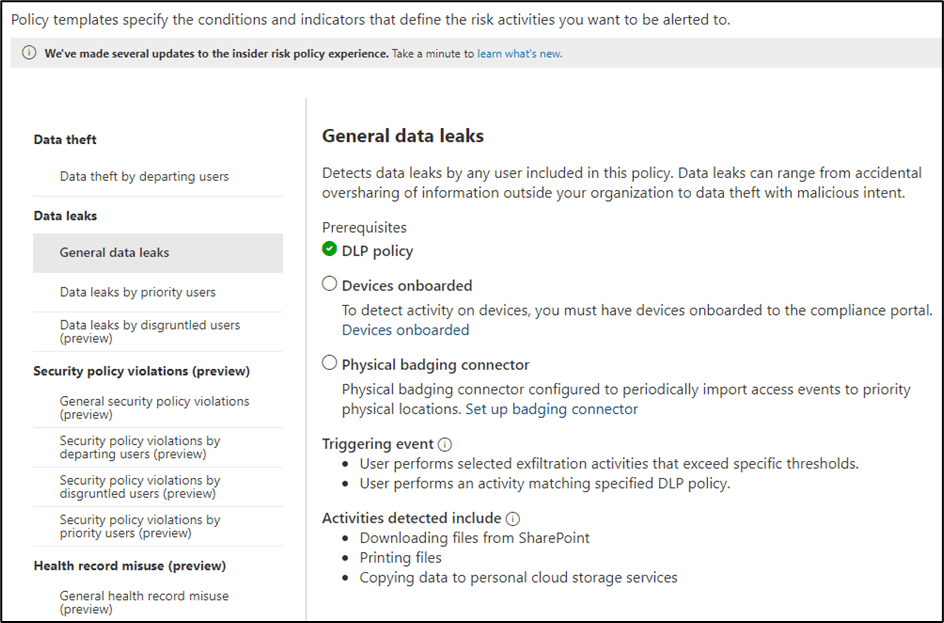
Task: Click the info icon in the update banner
Action: pyautogui.click(x=29, y=54)
